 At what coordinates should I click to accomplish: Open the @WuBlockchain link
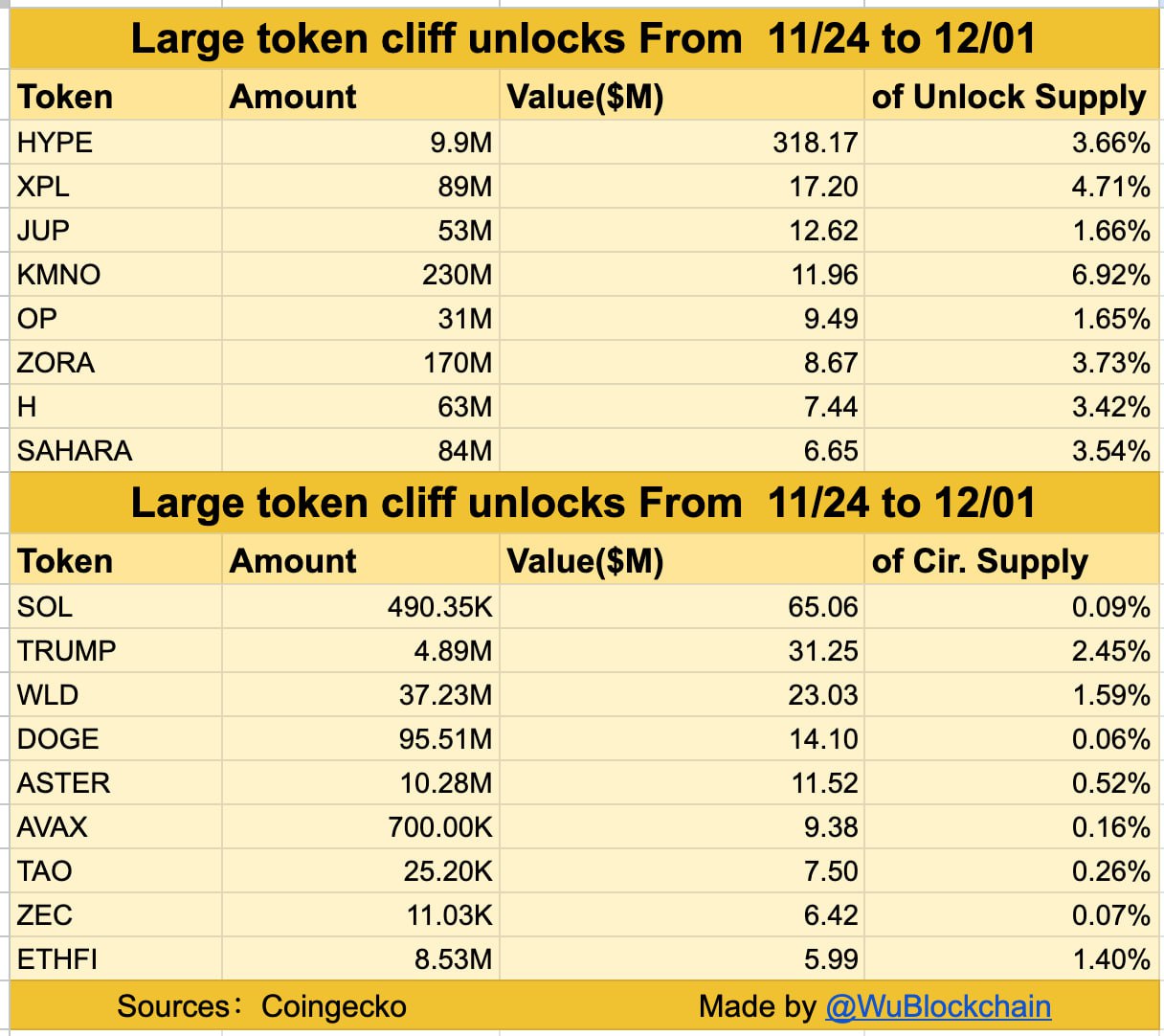coord(937,1006)
